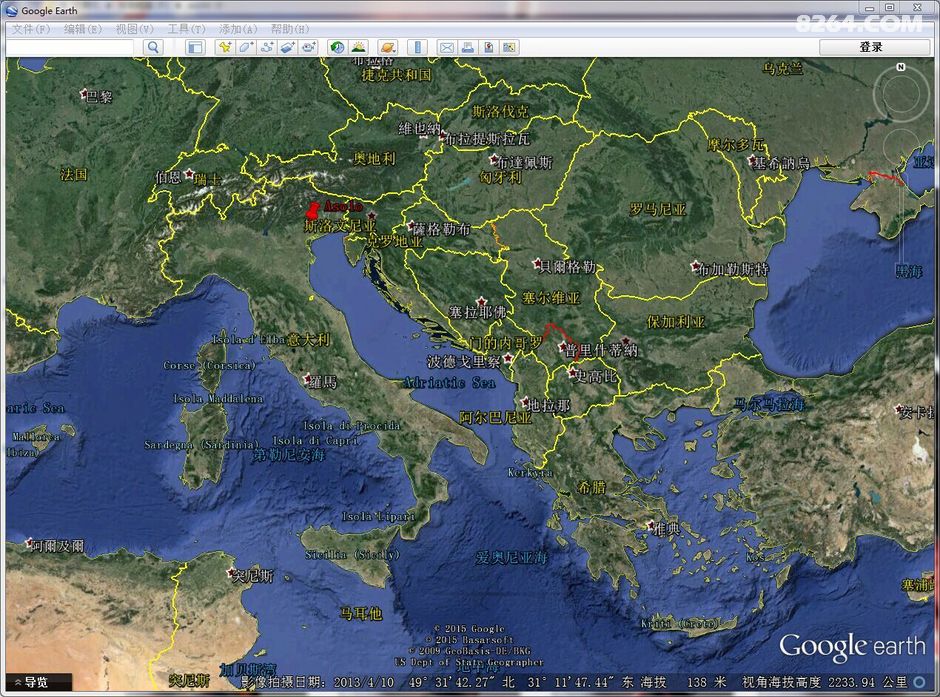Image resolution: width=940 pixels, height=697 pixels.
Task: Open the planet switcher dropdown
Action: (x=387, y=47)
